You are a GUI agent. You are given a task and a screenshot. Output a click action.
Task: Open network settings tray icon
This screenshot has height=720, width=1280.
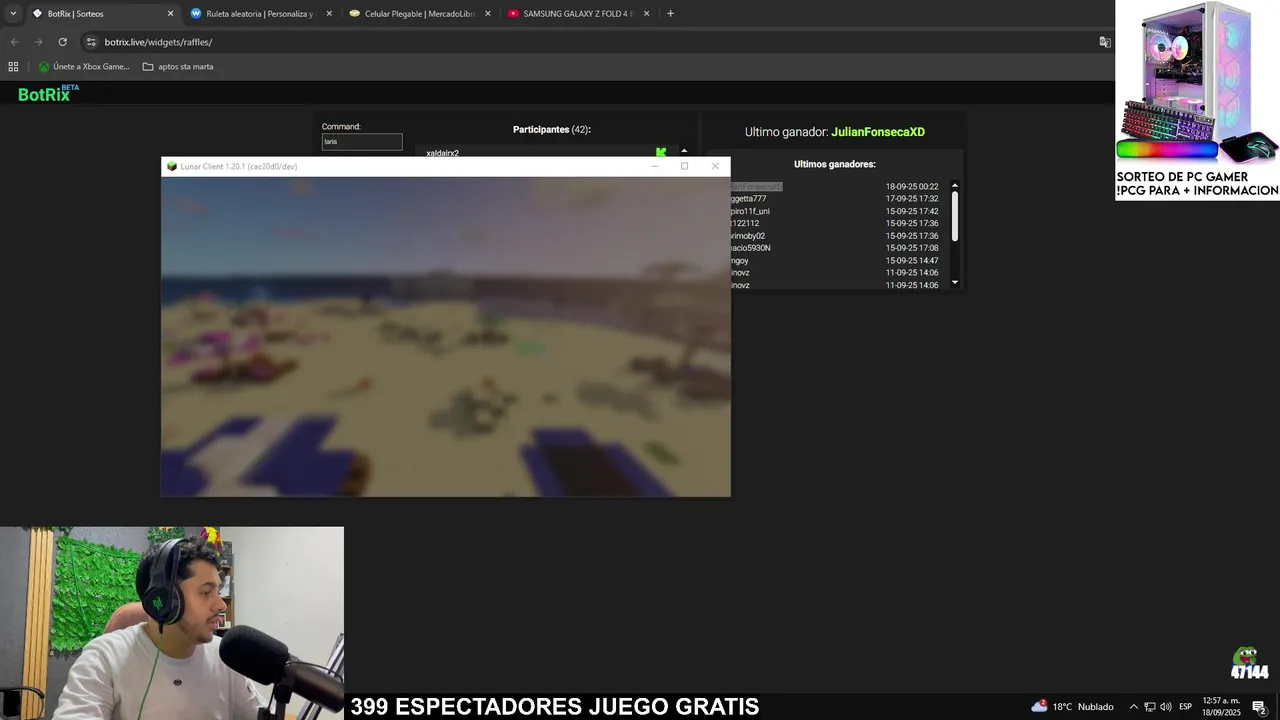click(1149, 707)
